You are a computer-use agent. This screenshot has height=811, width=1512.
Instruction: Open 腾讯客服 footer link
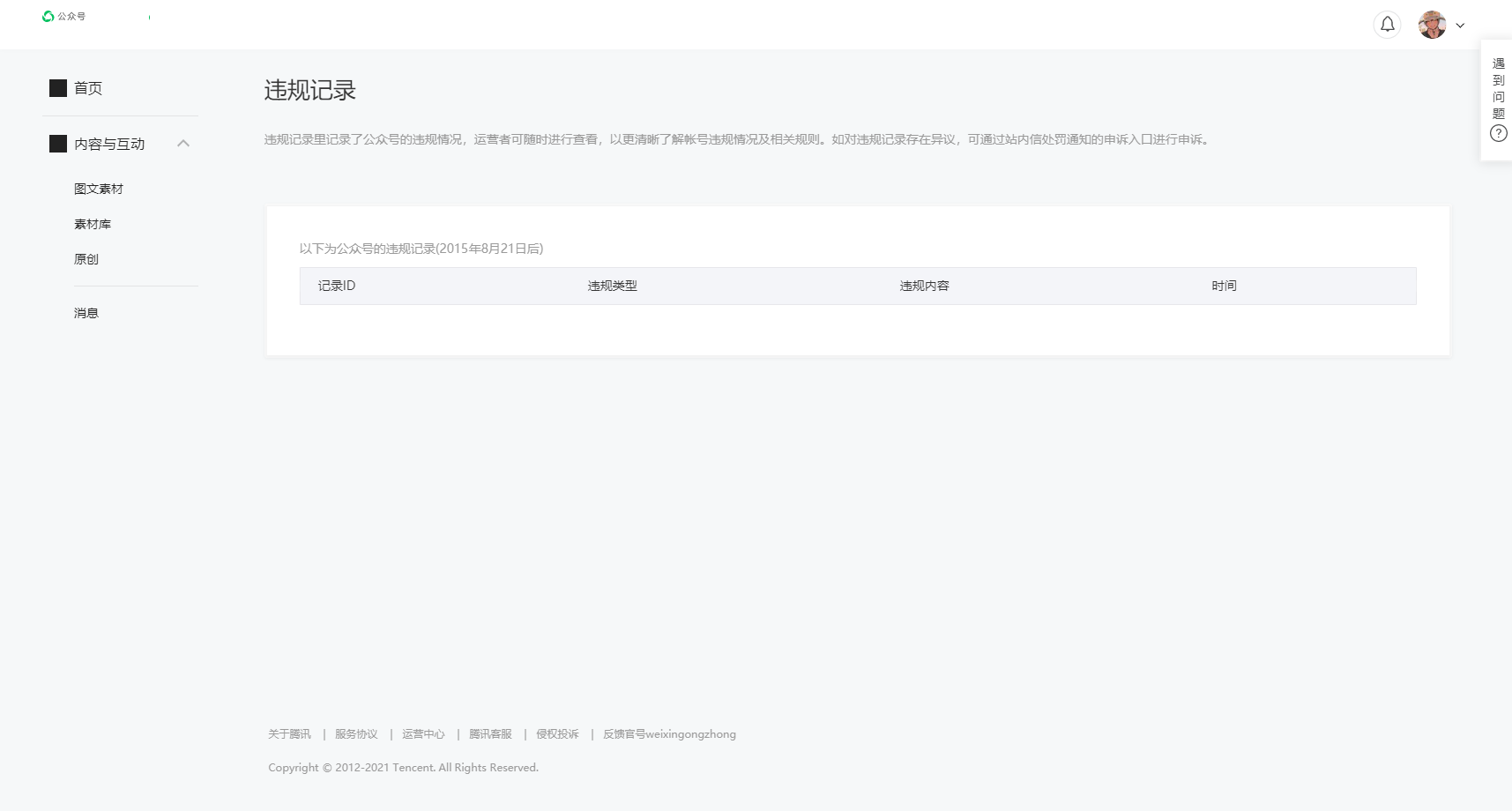click(490, 734)
